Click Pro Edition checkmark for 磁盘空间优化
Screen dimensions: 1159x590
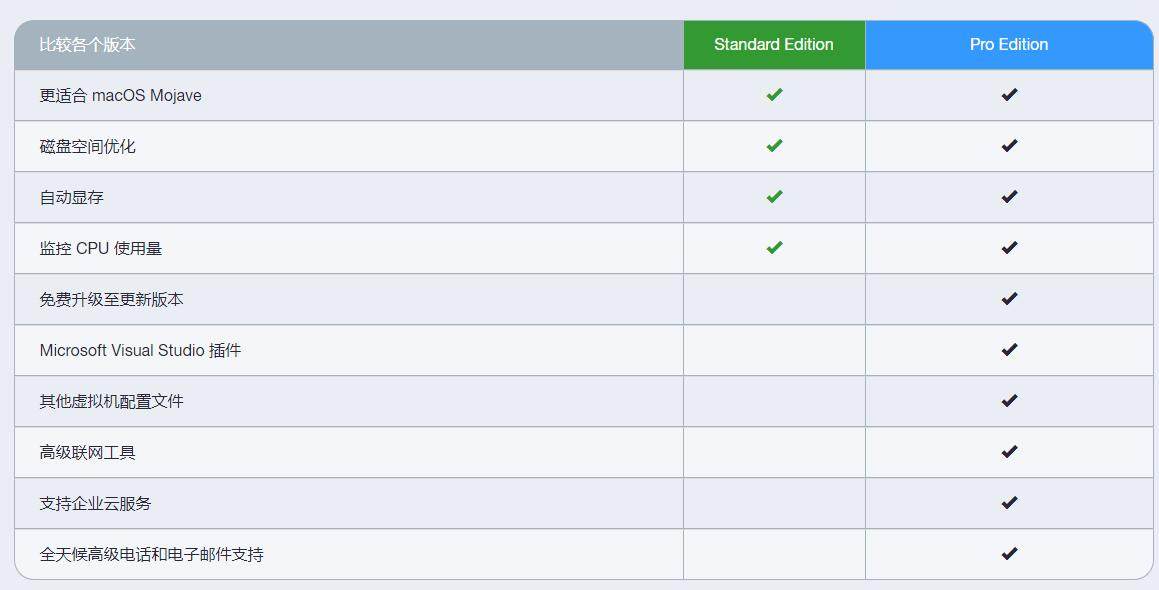click(1009, 146)
